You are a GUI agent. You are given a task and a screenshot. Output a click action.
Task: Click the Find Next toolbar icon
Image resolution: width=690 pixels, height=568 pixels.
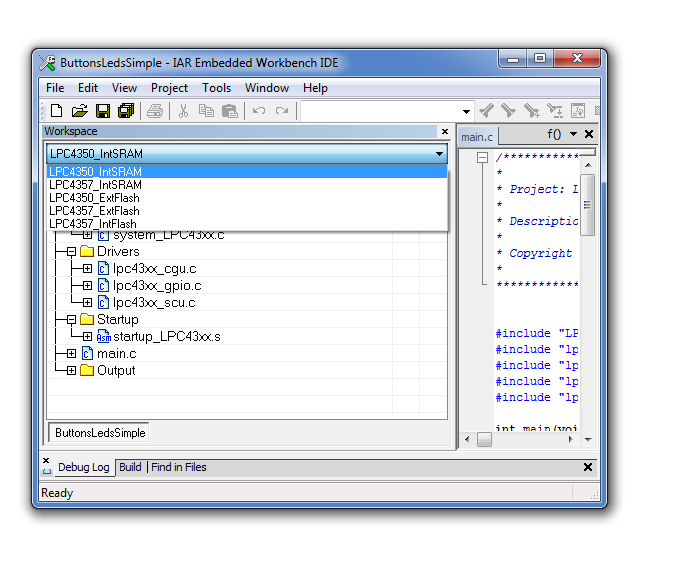[509, 110]
